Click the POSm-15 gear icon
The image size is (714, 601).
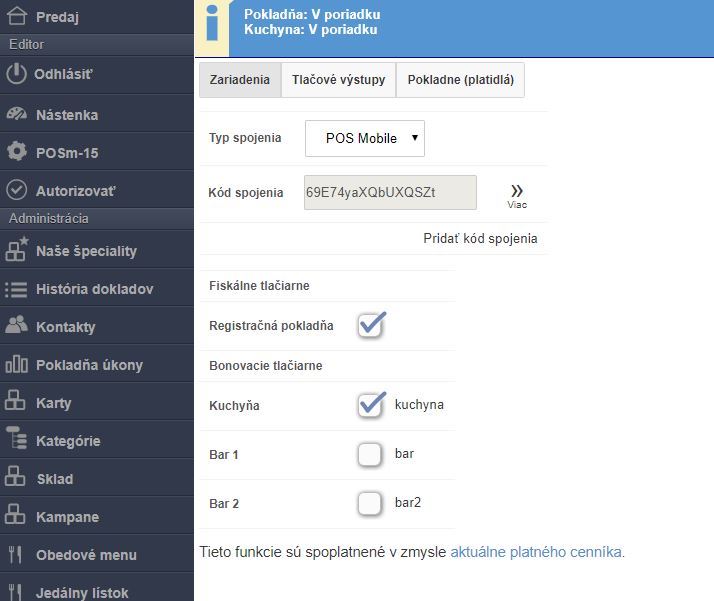pos(16,152)
